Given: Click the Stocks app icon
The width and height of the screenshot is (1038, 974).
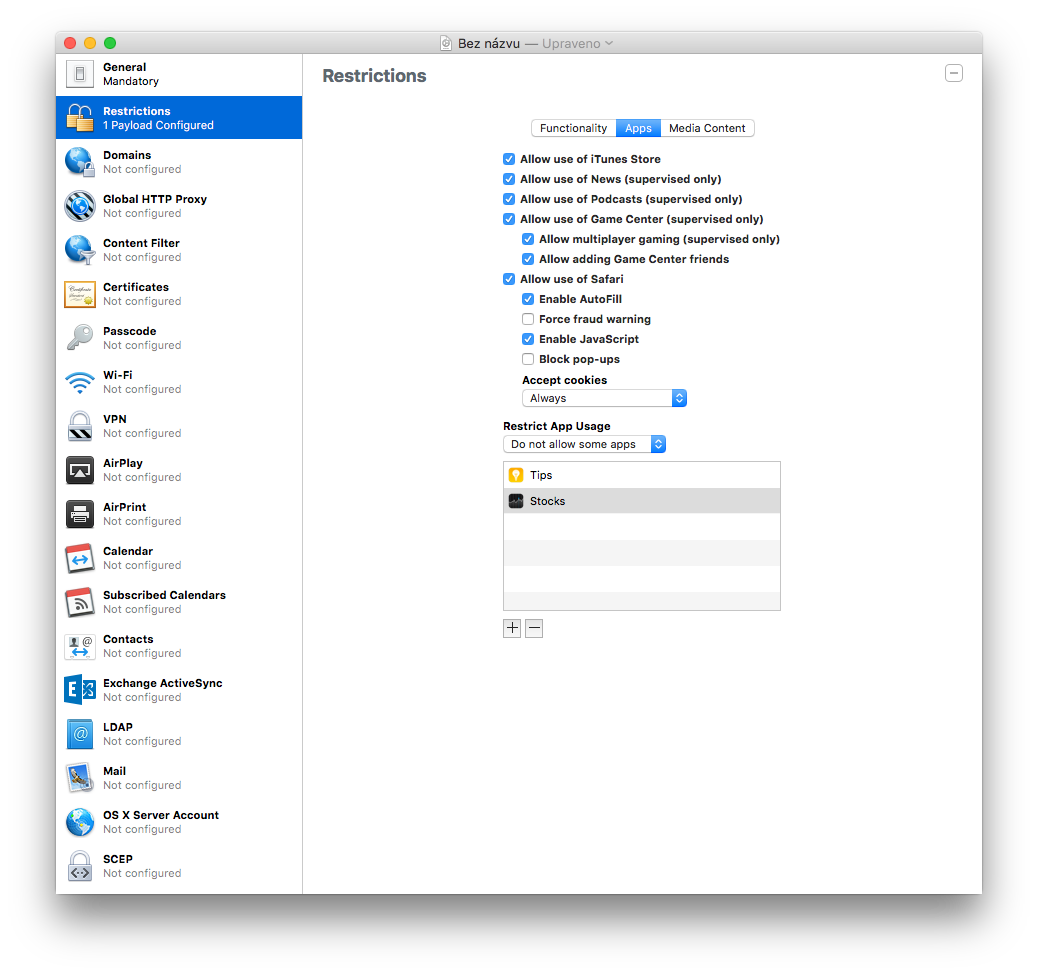Looking at the screenshot, I should pyautogui.click(x=516, y=501).
